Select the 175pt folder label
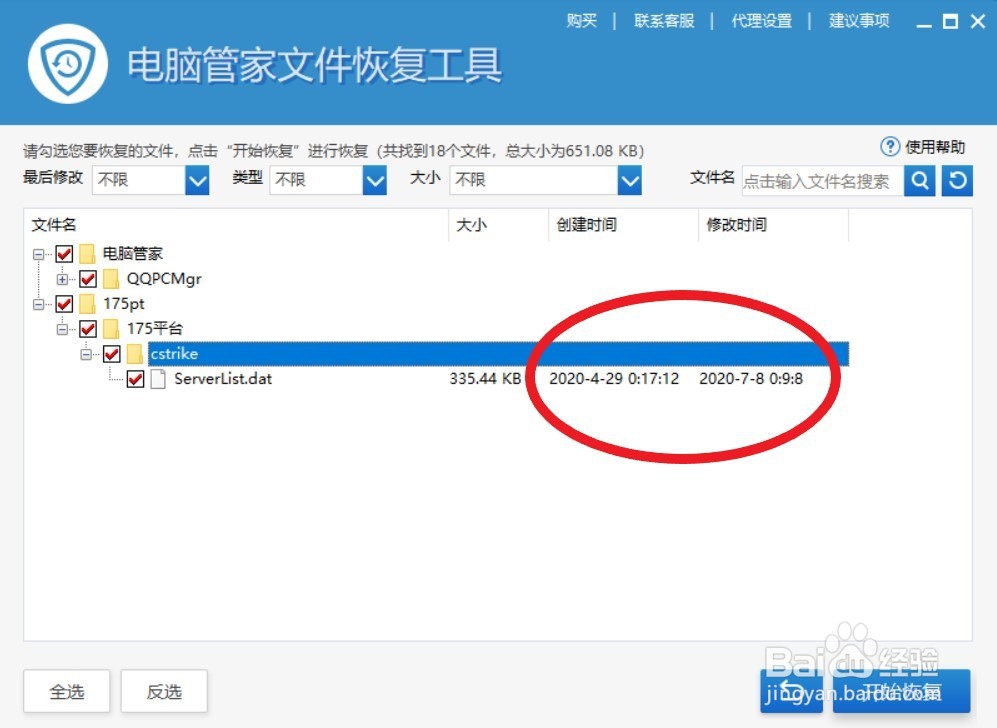The image size is (997, 728). (124, 304)
